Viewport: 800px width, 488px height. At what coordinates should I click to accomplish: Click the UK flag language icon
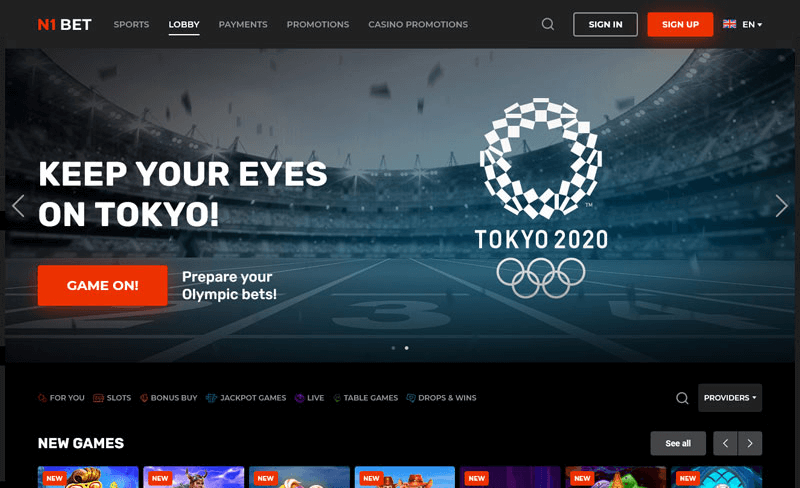click(730, 24)
